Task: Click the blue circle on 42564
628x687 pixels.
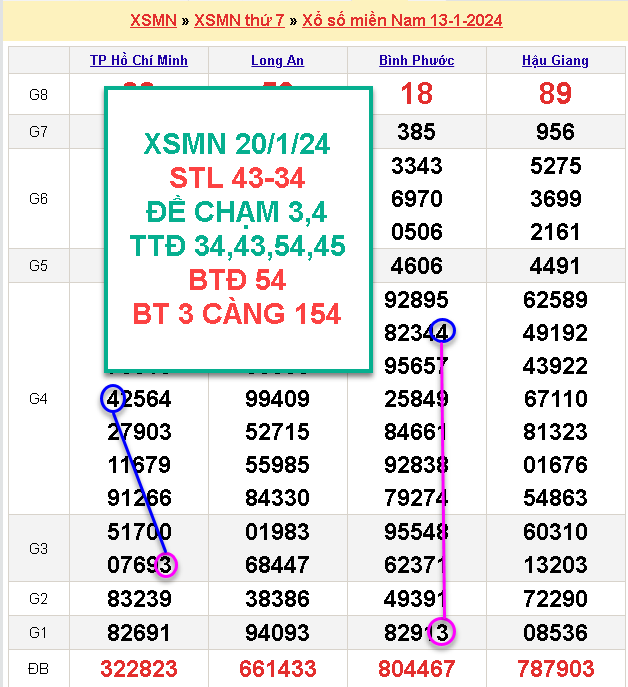Action: click(113, 398)
